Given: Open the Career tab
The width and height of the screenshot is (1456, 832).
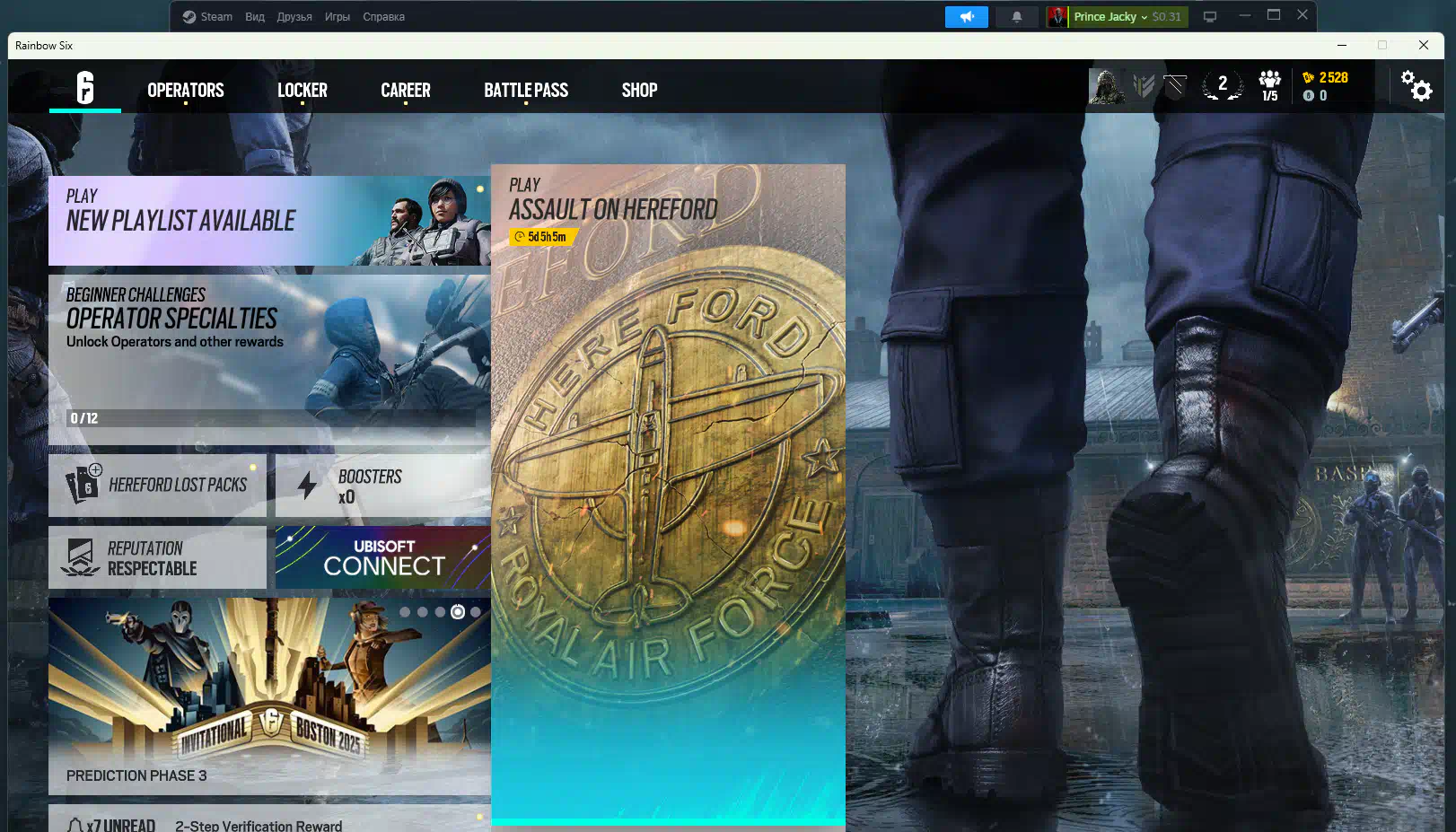Looking at the screenshot, I should tap(406, 90).
